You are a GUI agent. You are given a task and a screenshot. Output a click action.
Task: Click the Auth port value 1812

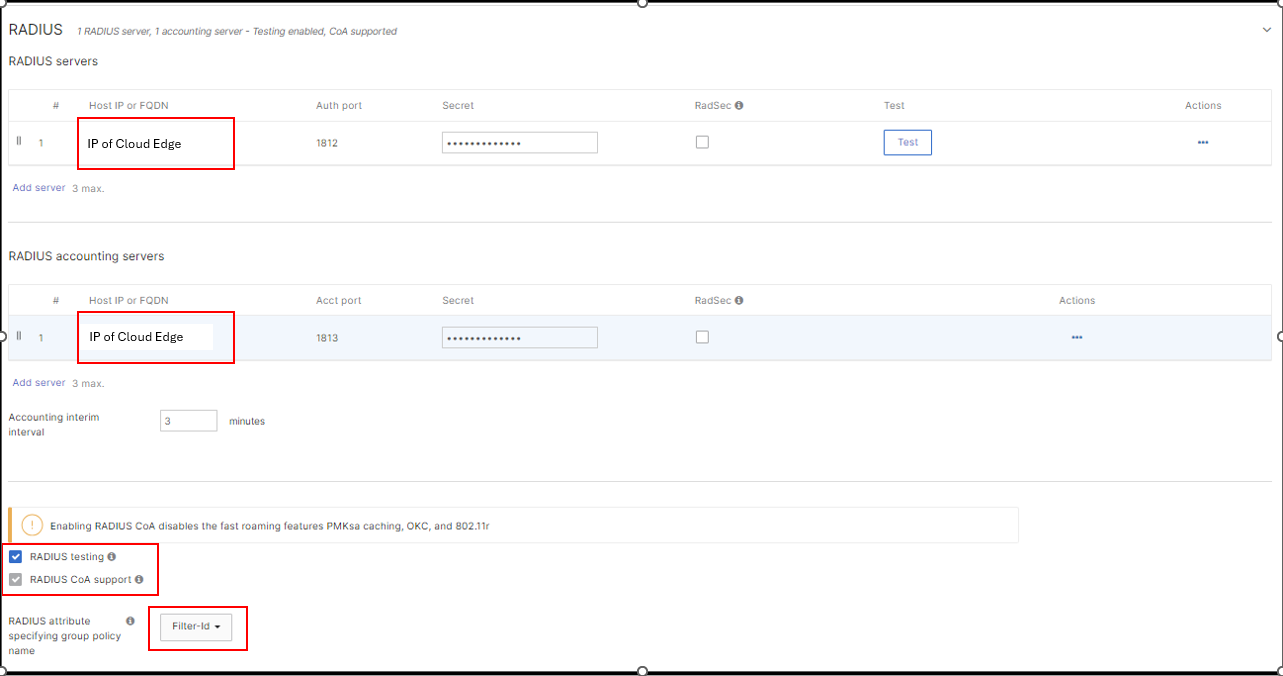[x=327, y=143]
